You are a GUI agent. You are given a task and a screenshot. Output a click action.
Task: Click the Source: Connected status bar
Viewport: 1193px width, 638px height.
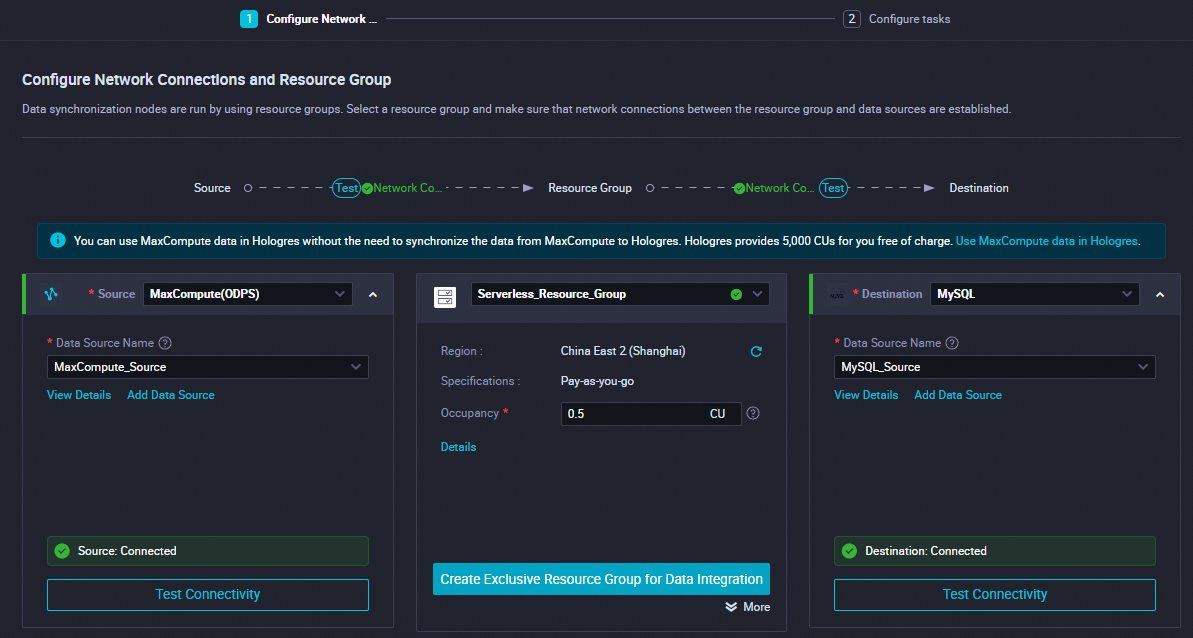pos(208,551)
